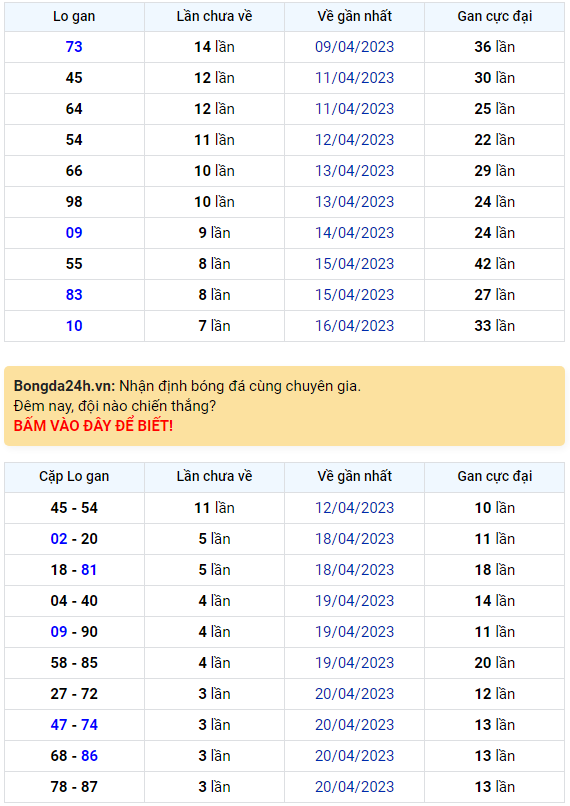Open date 18/04/2023 in row 02 - 20

pos(355,539)
